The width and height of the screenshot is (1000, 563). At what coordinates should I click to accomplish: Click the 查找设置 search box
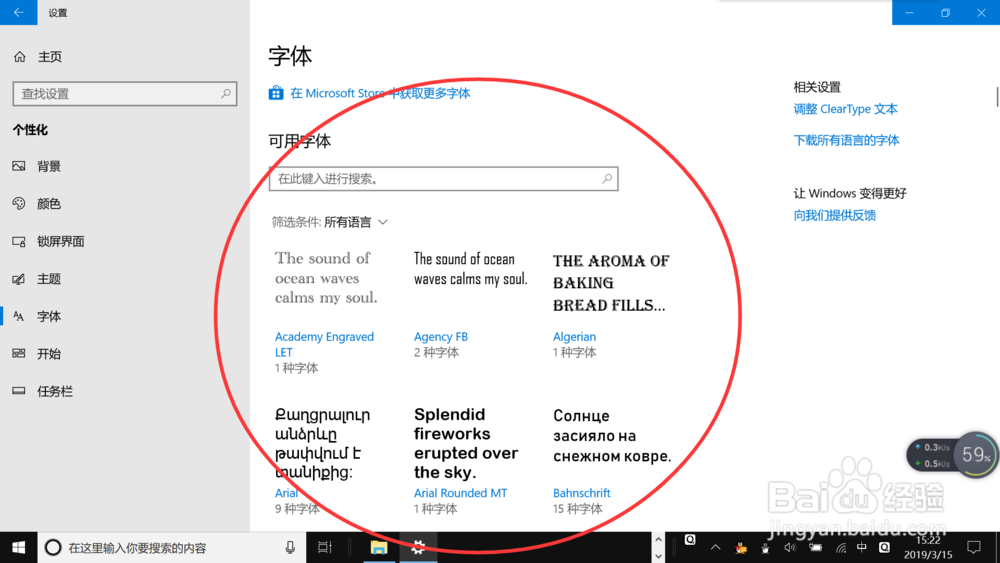coord(125,94)
